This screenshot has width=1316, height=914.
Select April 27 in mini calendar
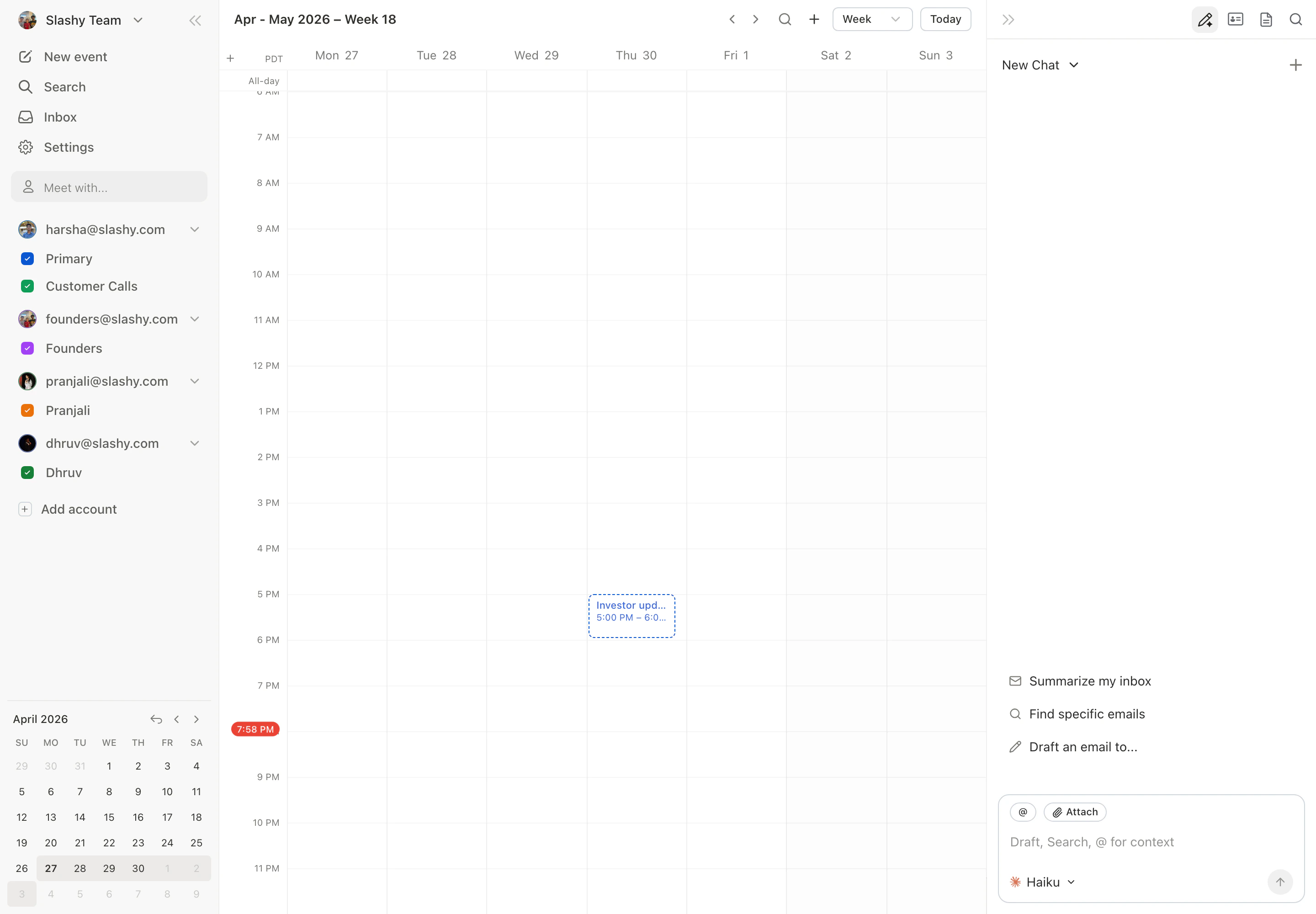pyautogui.click(x=51, y=869)
